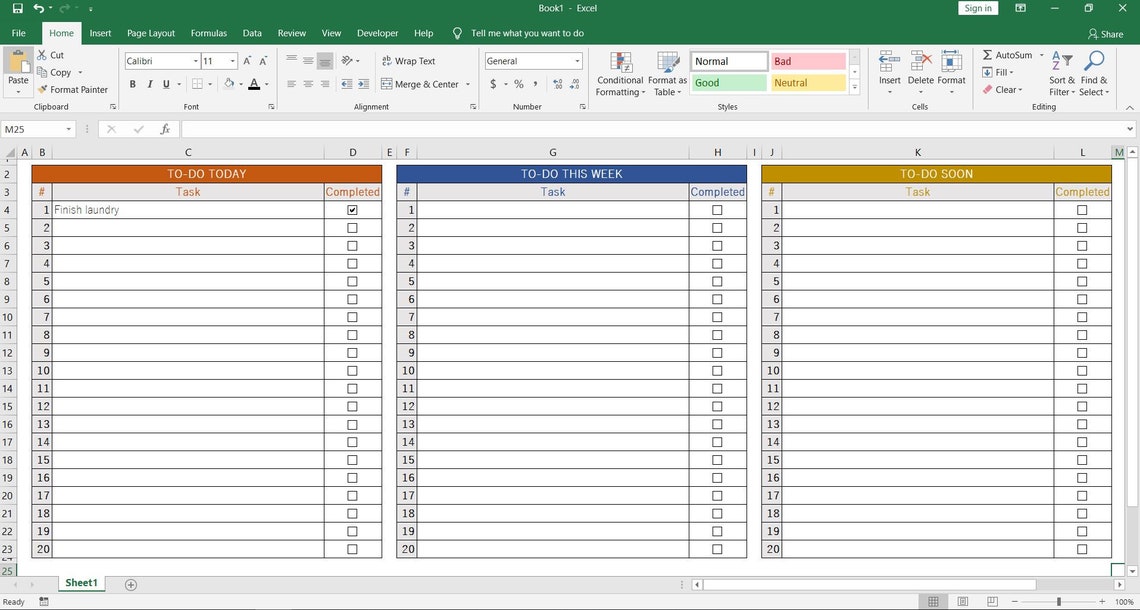The image size is (1140, 610).
Task: Open the Font name dropdown
Action: 194,61
